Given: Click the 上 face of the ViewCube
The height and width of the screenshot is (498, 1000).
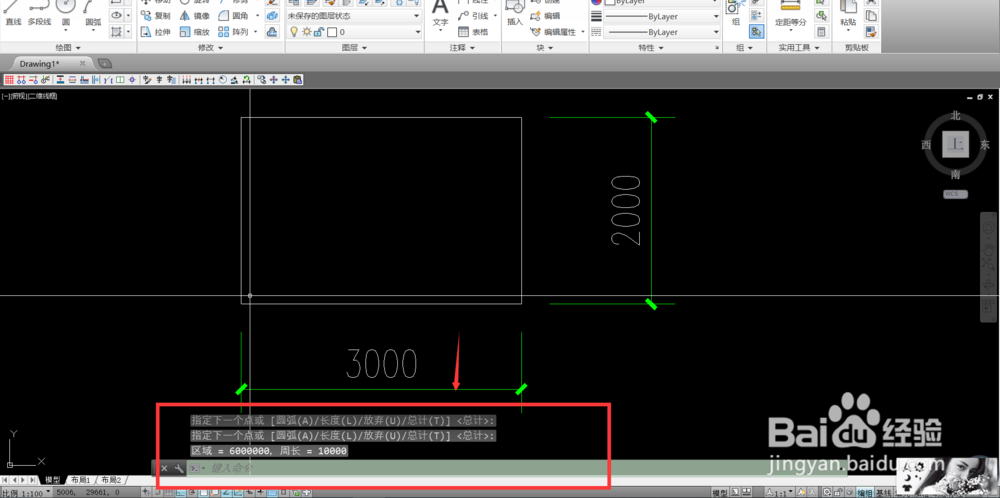Looking at the screenshot, I should pyautogui.click(x=955, y=145).
